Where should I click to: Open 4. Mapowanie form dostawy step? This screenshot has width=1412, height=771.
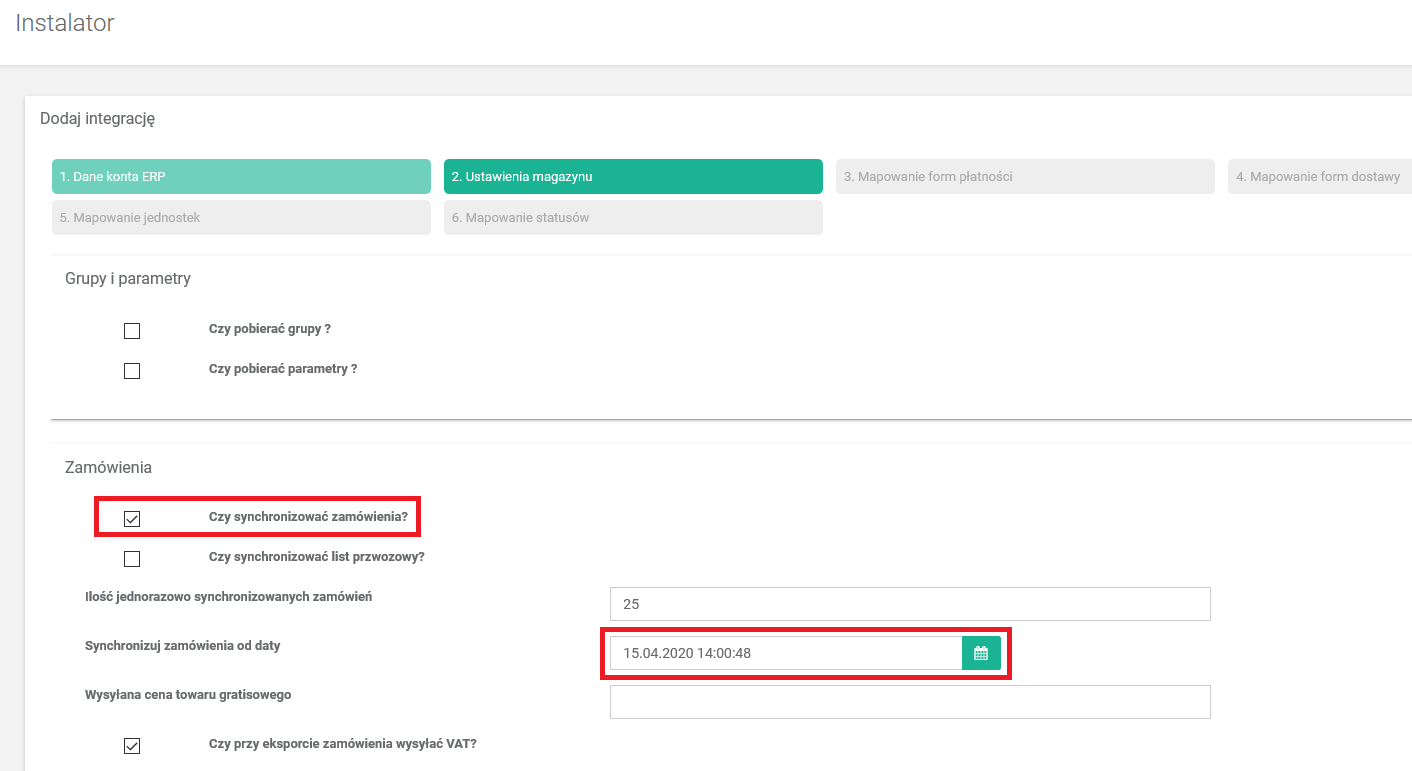(x=1318, y=176)
